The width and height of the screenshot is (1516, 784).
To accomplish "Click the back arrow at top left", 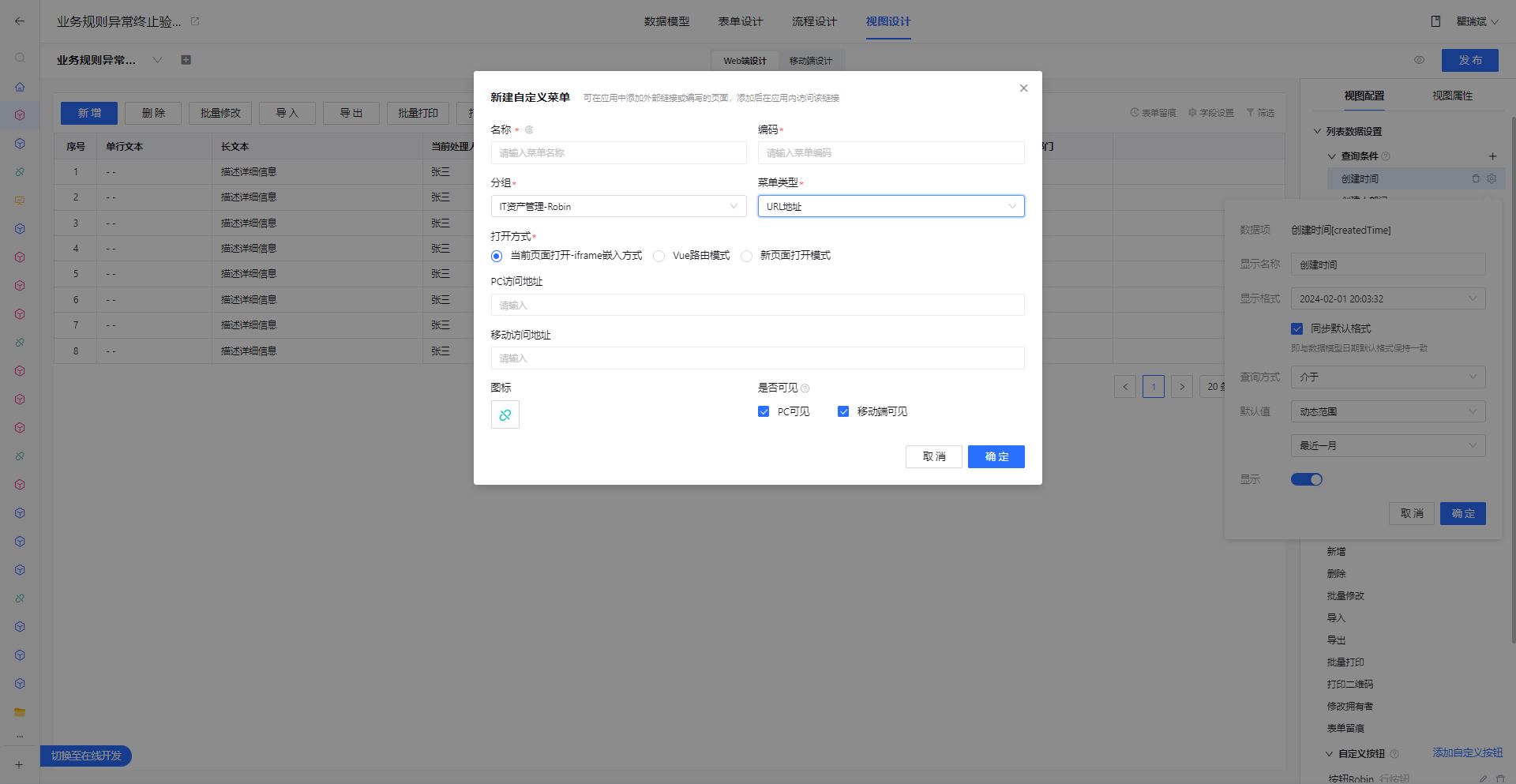I will (20, 21).
